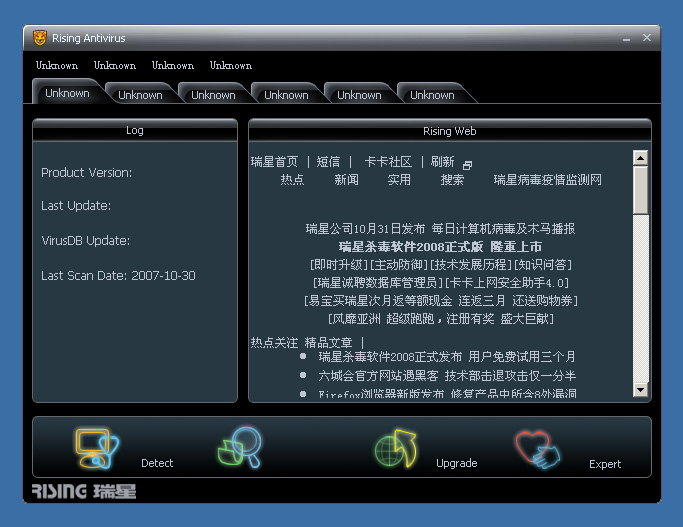
Task: Click the [技术发展历程] link
Action: [x=471, y=264]
